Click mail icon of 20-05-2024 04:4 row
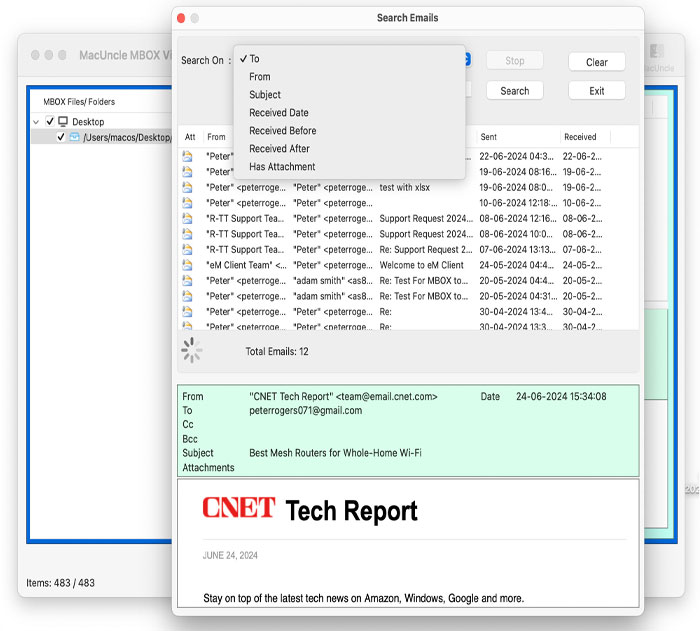 [x=188, y=280]
